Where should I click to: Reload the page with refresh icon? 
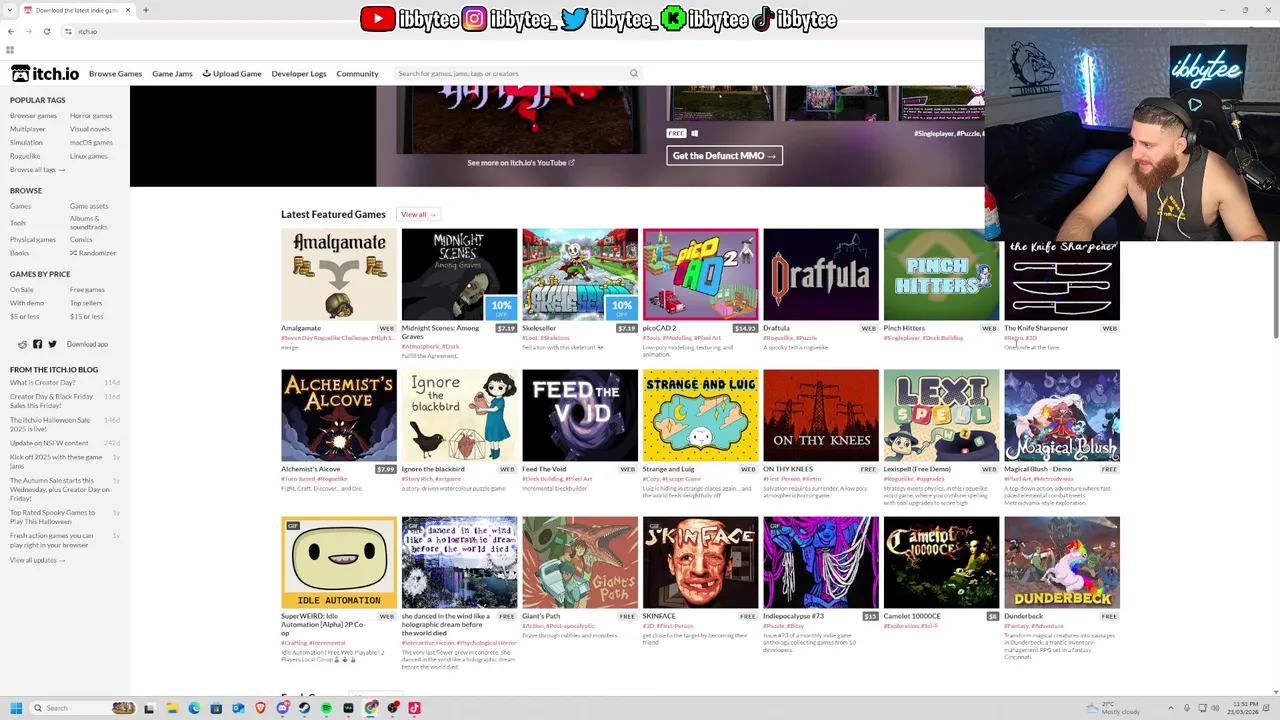[46, 31]
